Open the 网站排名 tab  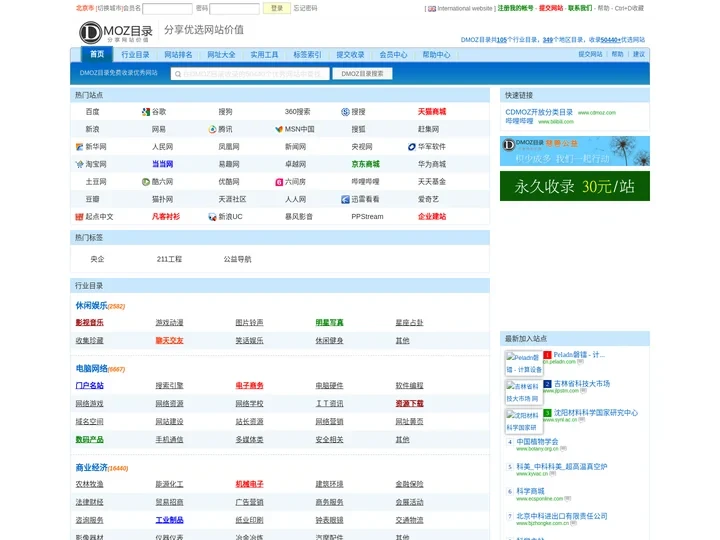coord(178,55)
